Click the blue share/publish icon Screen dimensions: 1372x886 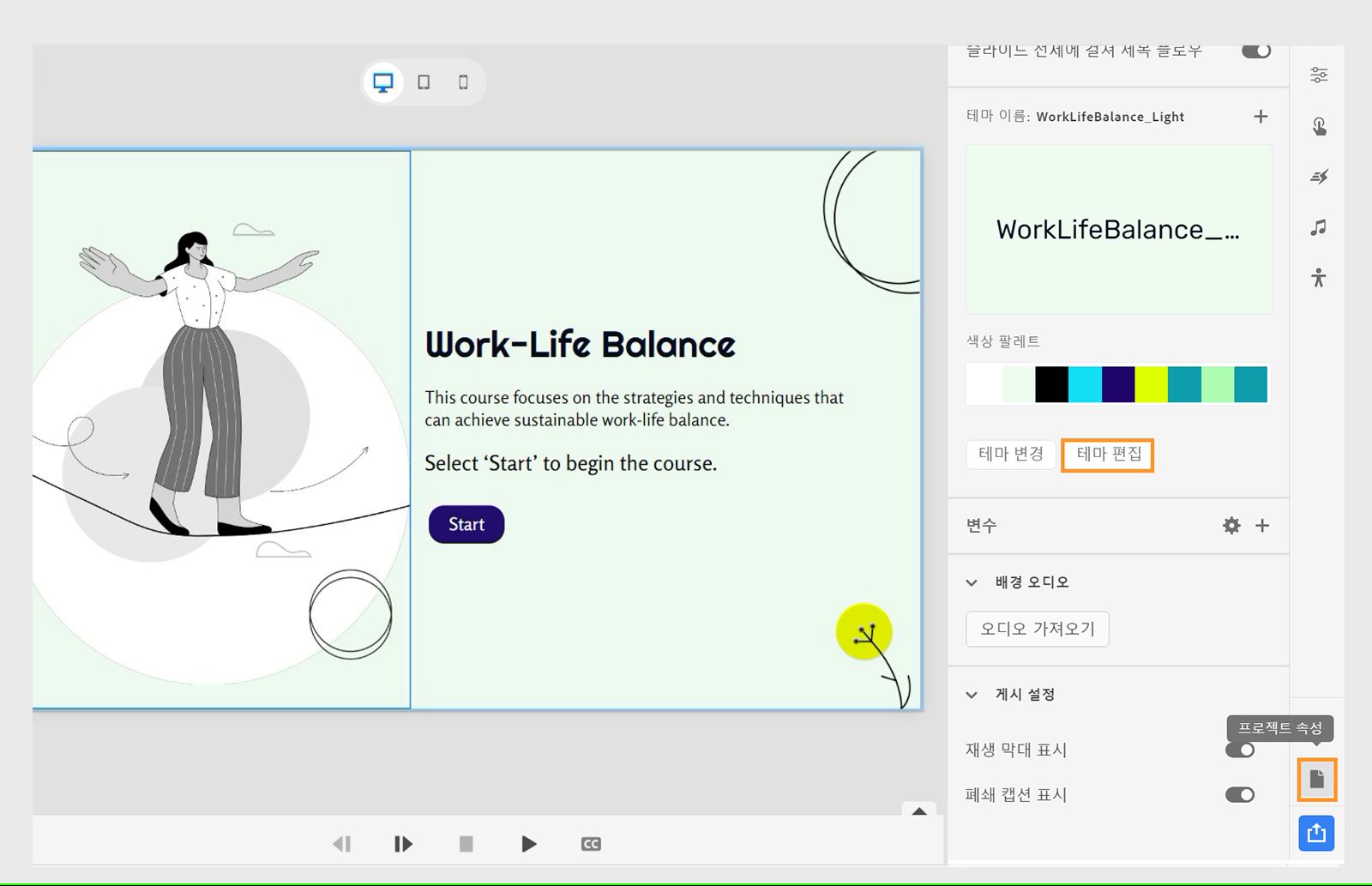pyautogui.click(x=1317, y=833)
